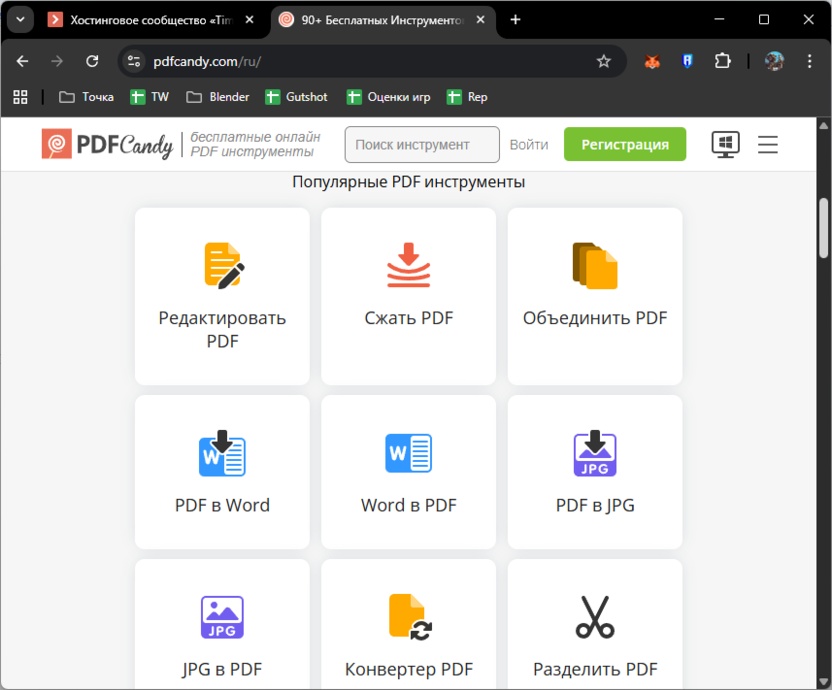Select the PDF в Word converter icon
Screen dimensions: 832x690
pos(221,453)
